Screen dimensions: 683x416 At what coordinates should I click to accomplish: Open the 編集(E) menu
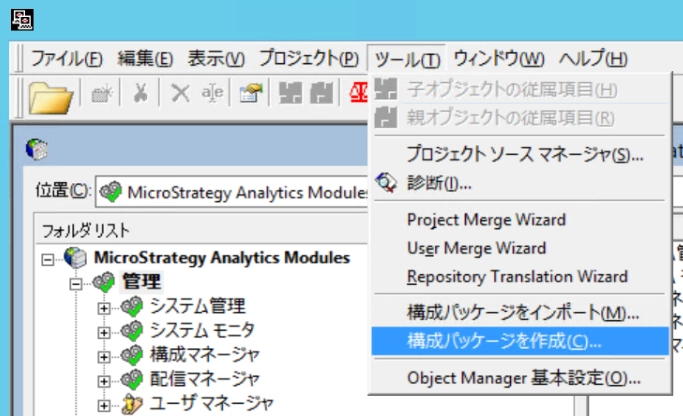click(145, 59)
